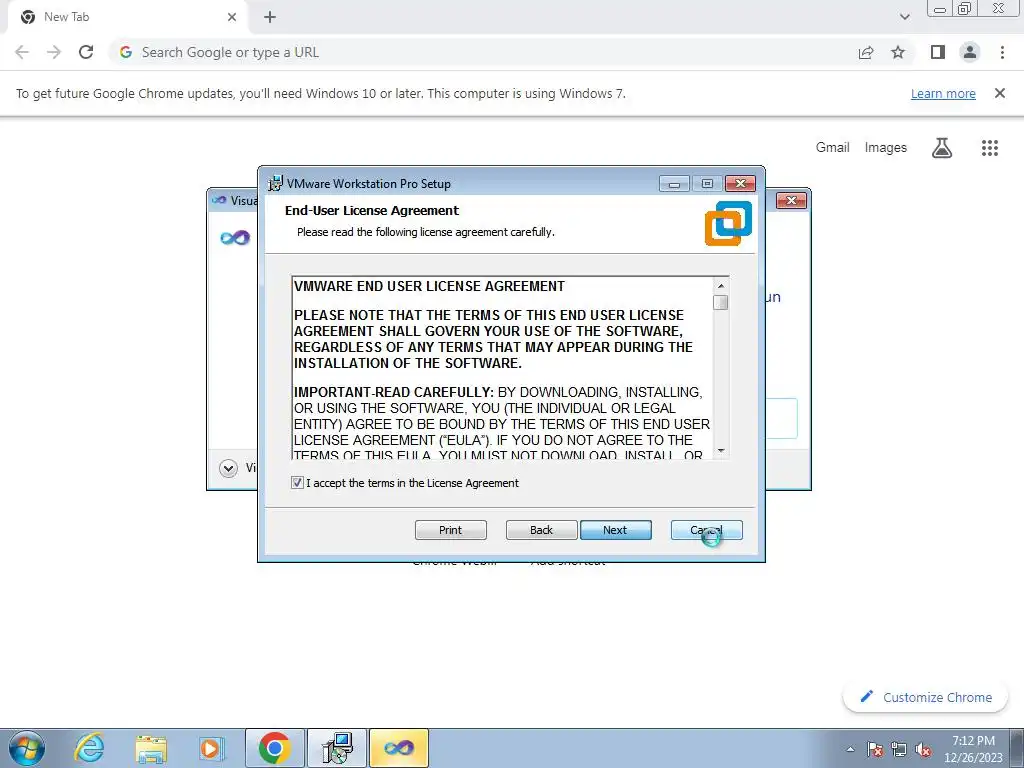The image size is (1024, 768).
Task: Click the Chrome forward arrow
Action: (x=54, y=52)
